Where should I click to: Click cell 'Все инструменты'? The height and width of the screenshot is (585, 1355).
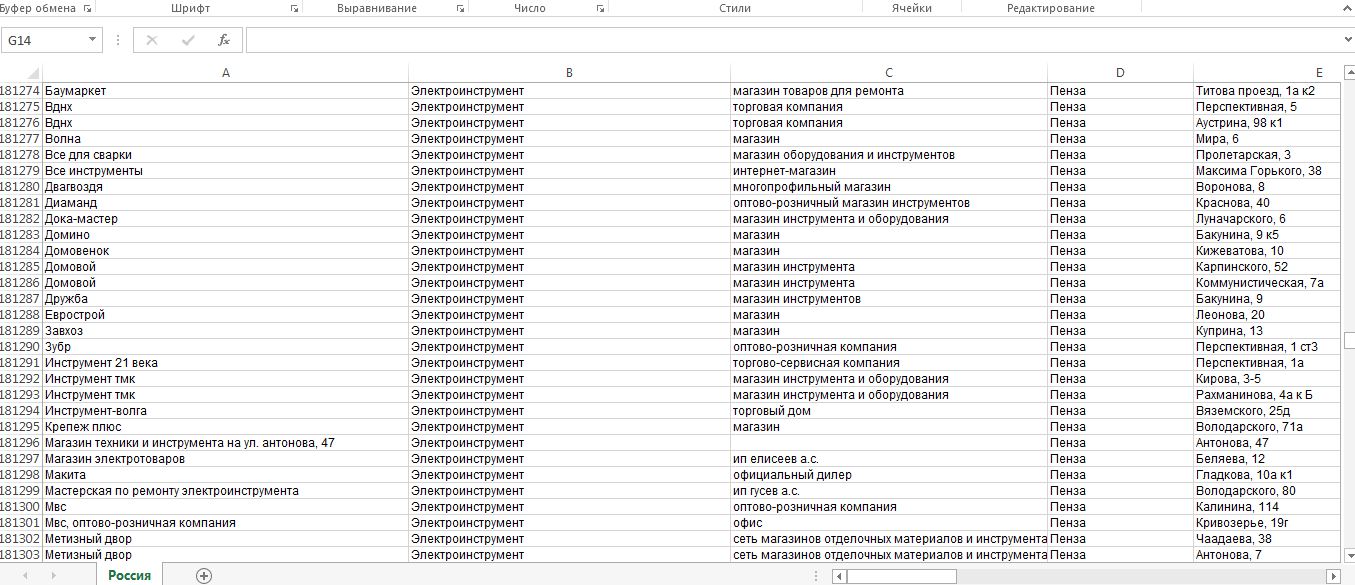pos(225,171)
